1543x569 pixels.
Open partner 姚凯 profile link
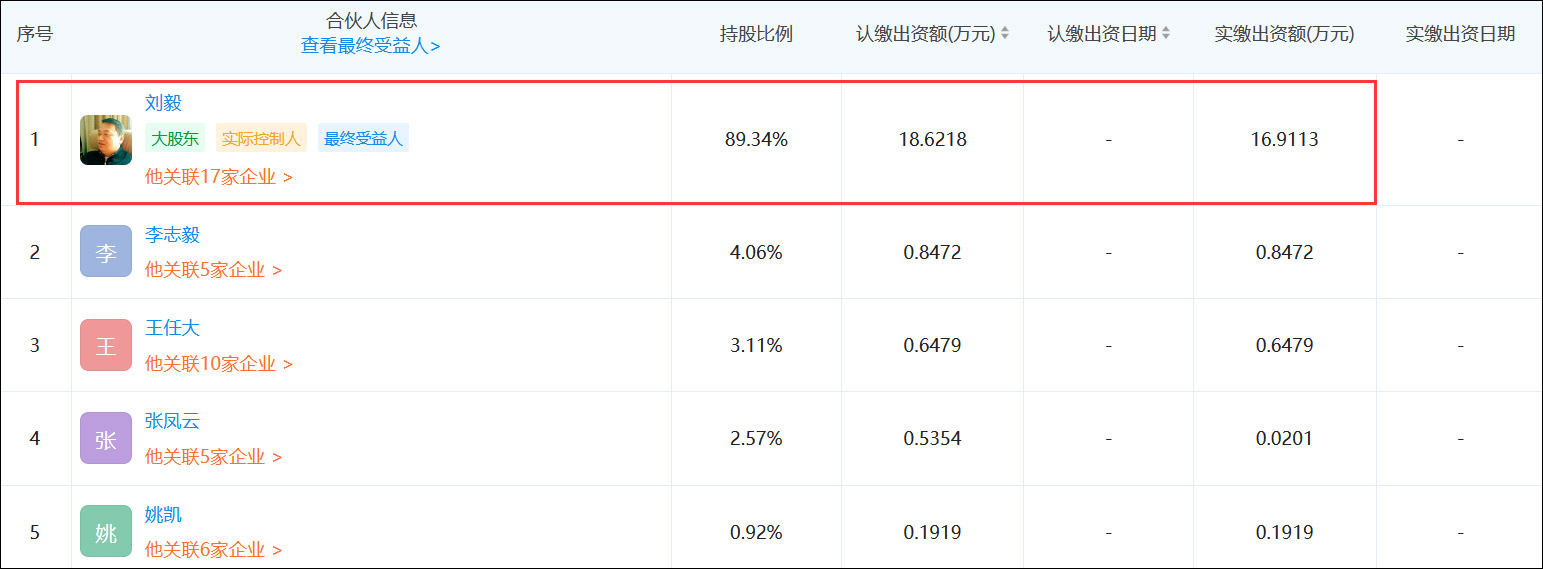[163, 515]
